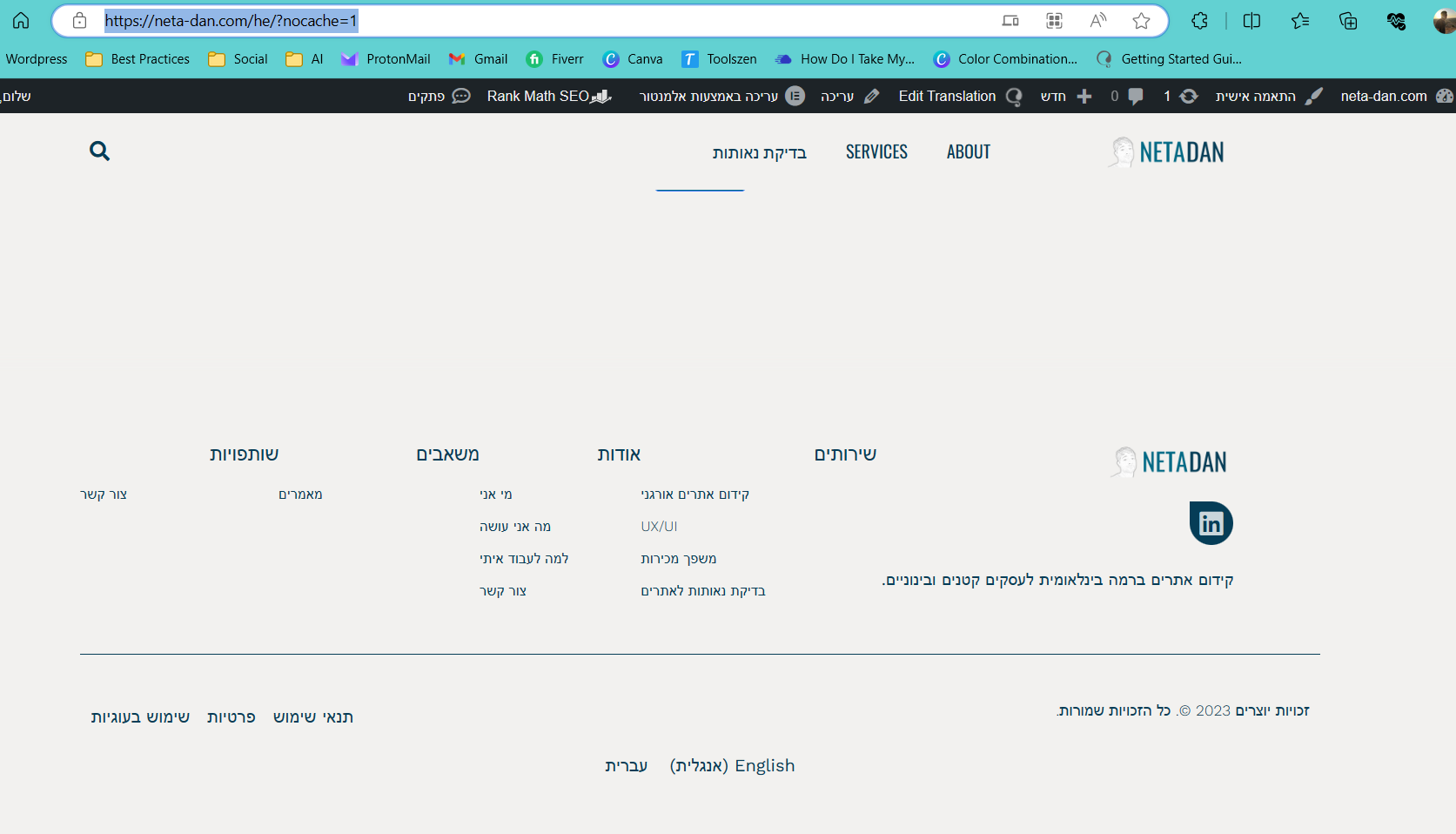Click שלום greeting account item in admin bar
Viewport: 1456px width, 834px height.
tap(16, 96)
